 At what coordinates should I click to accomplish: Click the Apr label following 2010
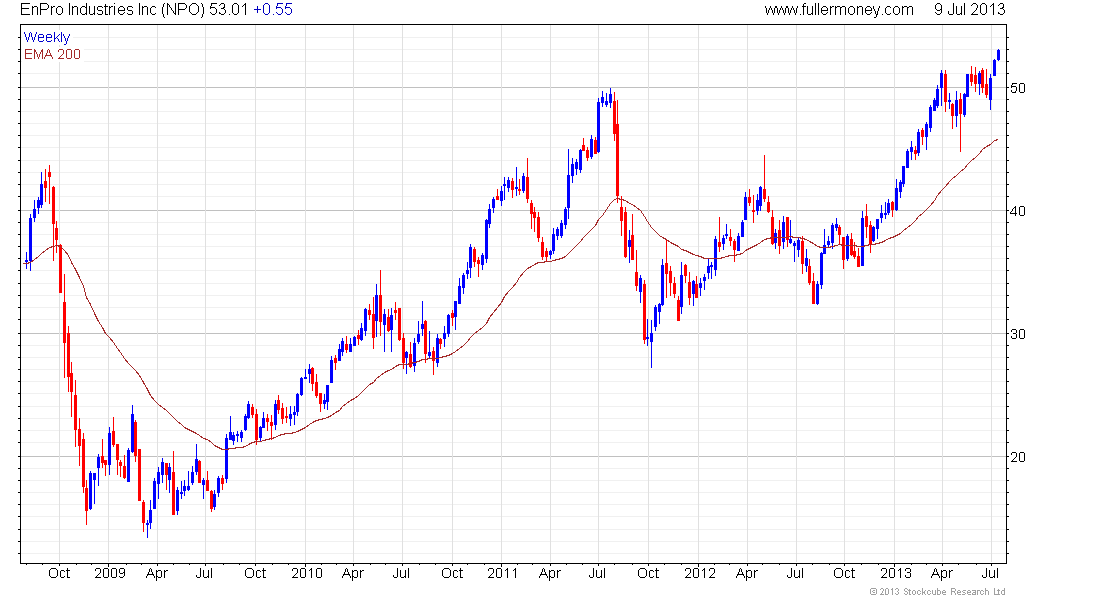click(x=353, y=573)
